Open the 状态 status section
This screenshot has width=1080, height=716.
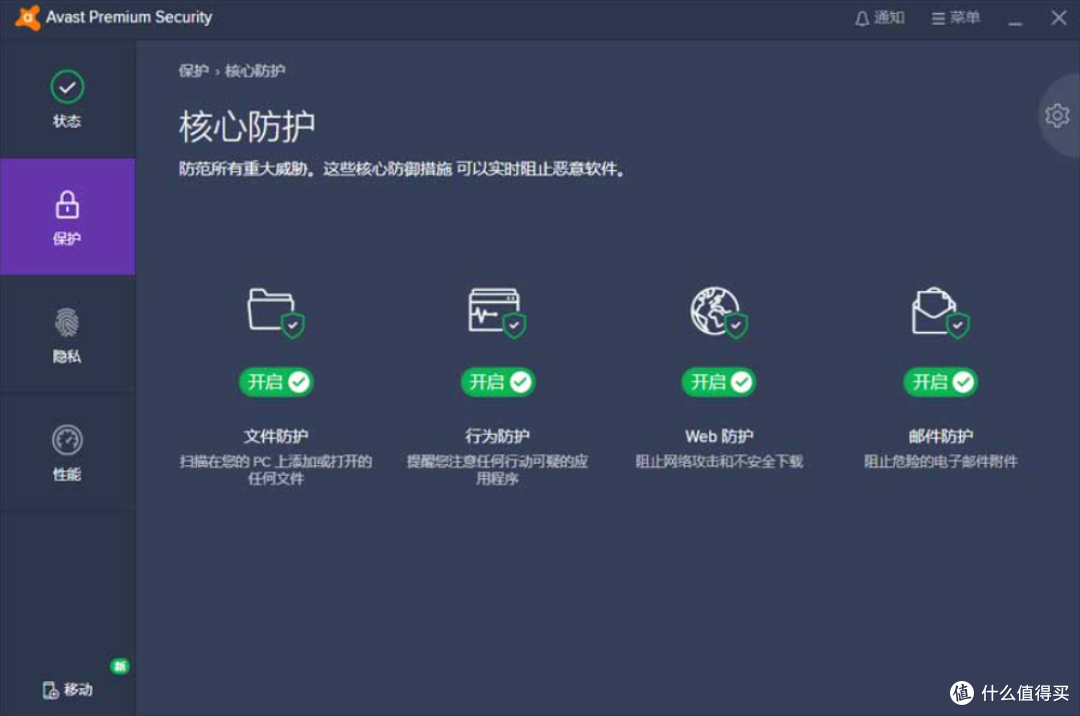[67, 99]
